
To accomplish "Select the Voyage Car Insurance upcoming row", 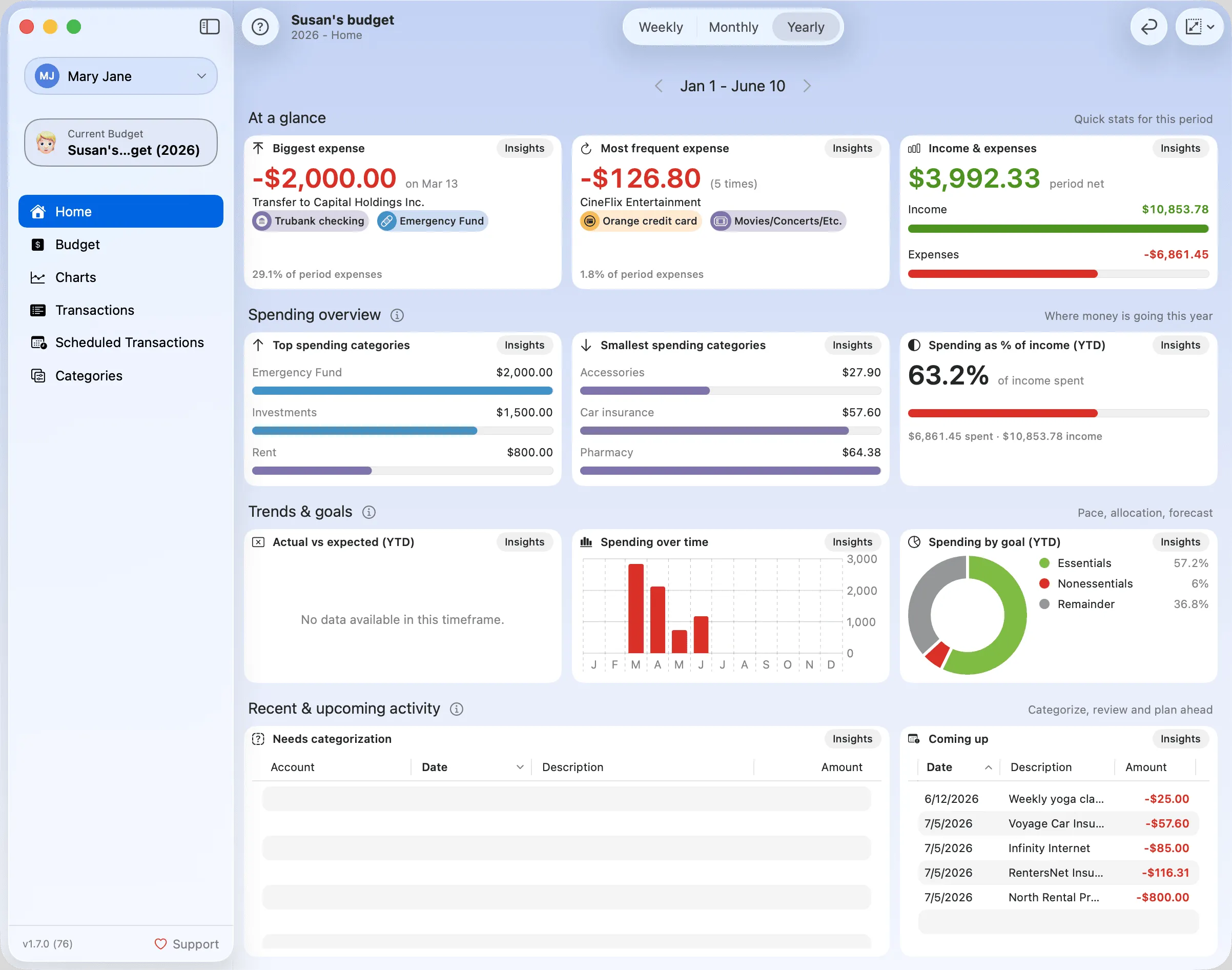I will [x=1058, y=823].
